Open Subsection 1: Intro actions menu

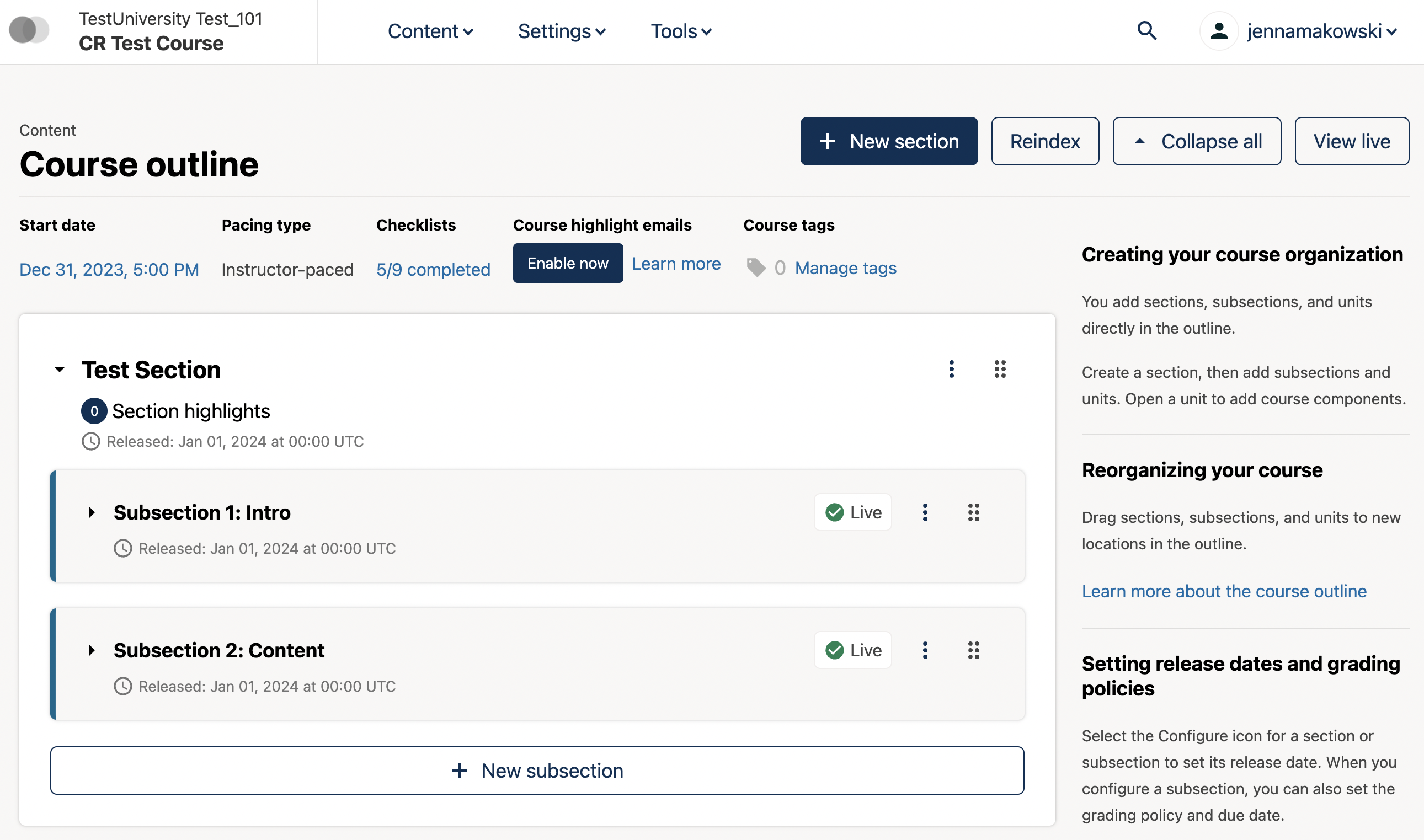coord(925,512)
